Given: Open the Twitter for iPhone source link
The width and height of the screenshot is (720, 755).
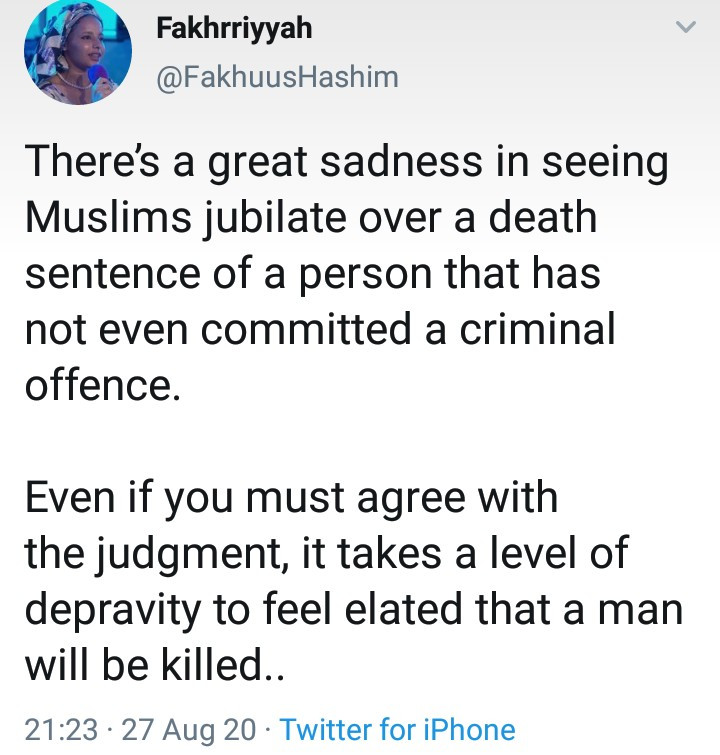Looking at the screenshot, I should tap(398, 730).
